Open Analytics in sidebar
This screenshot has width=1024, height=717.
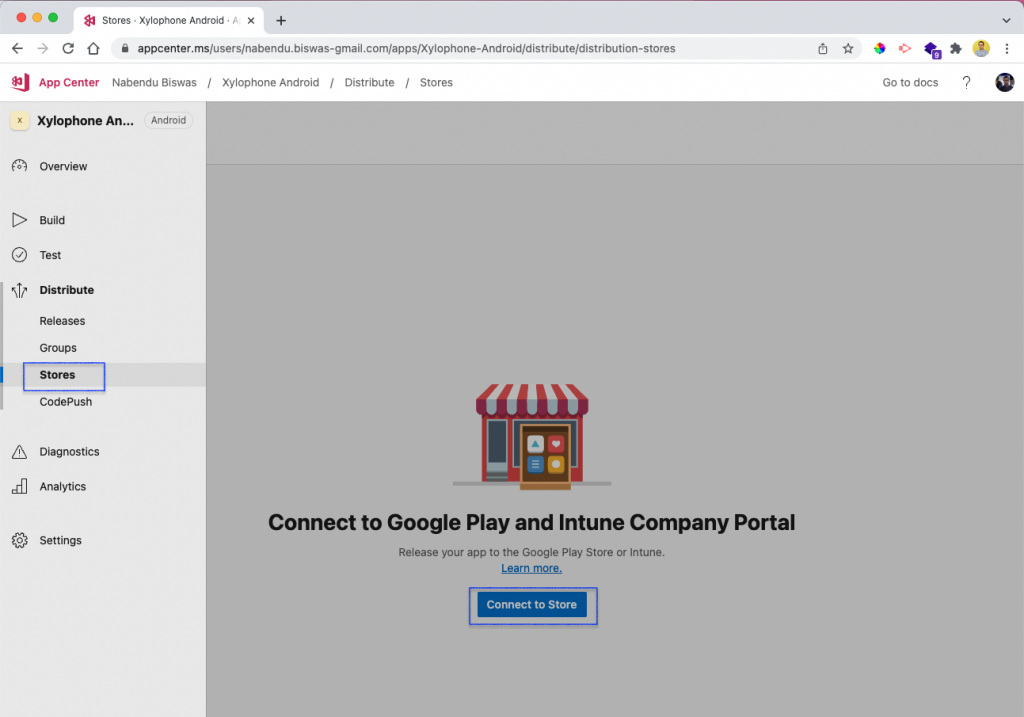point(63,486)
